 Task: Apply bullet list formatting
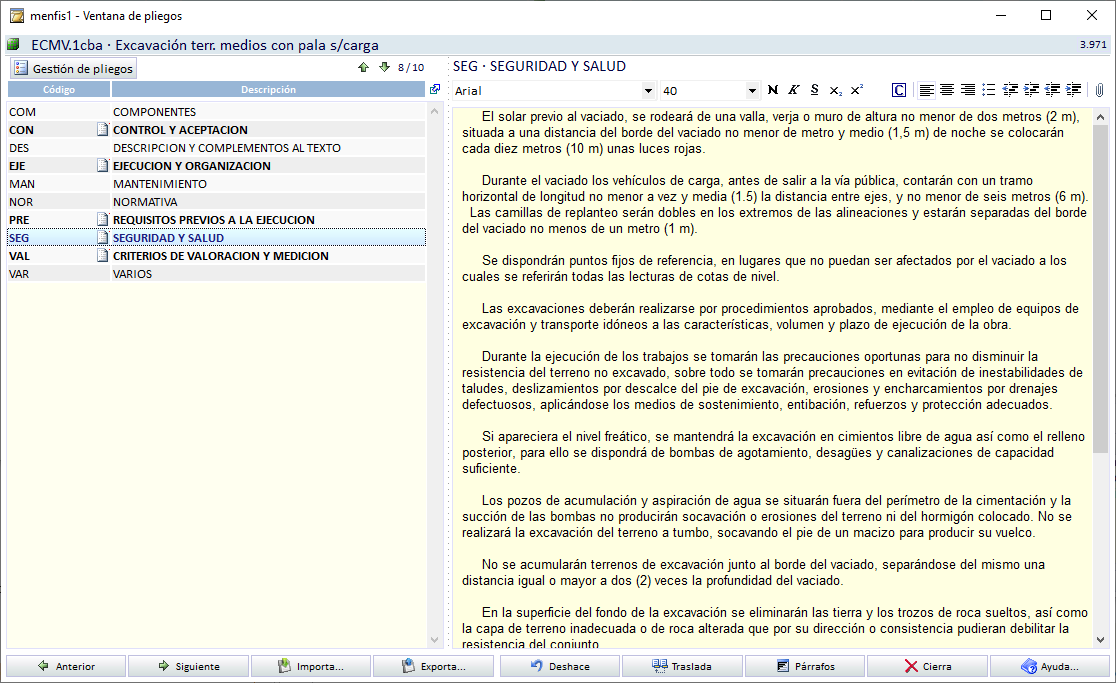(x=989, y=90)
